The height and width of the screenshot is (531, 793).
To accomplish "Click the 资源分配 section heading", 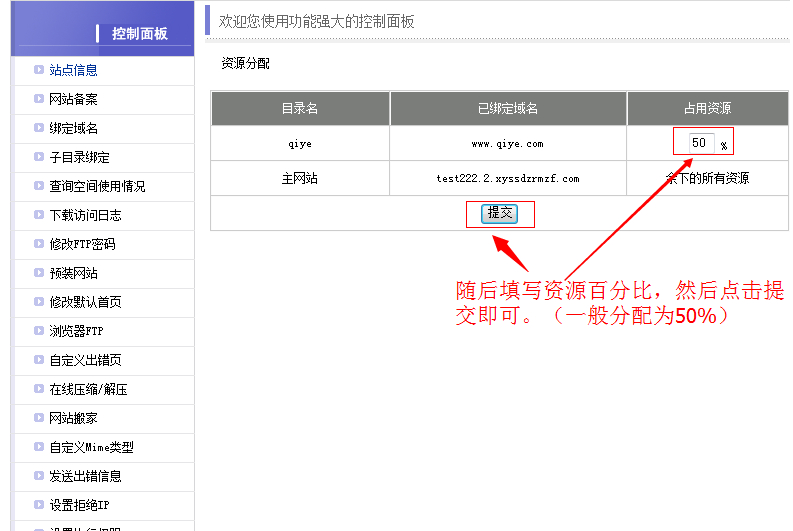I will point(245,63).
